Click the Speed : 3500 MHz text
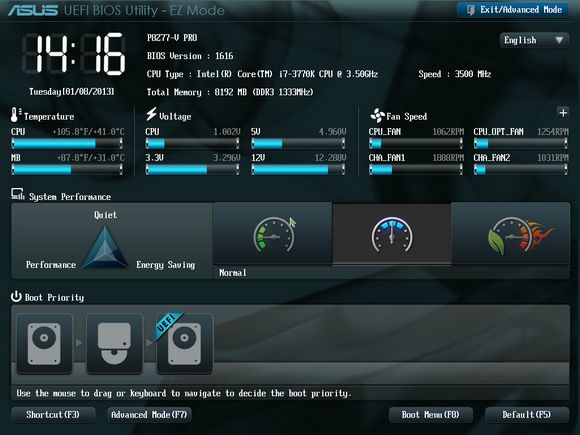580x435 pixels. click(455, 74)
